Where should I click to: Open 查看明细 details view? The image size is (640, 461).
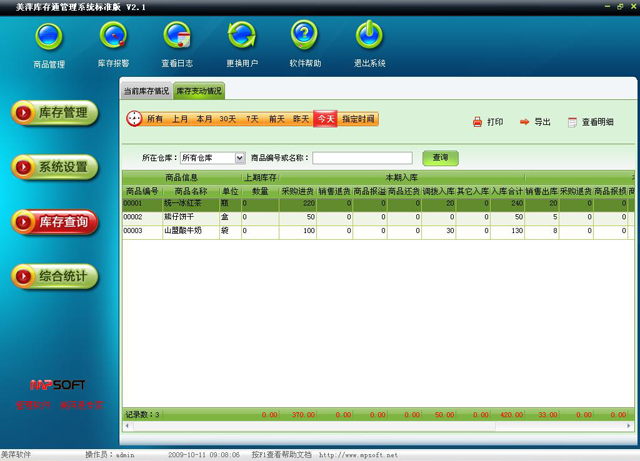573,122
